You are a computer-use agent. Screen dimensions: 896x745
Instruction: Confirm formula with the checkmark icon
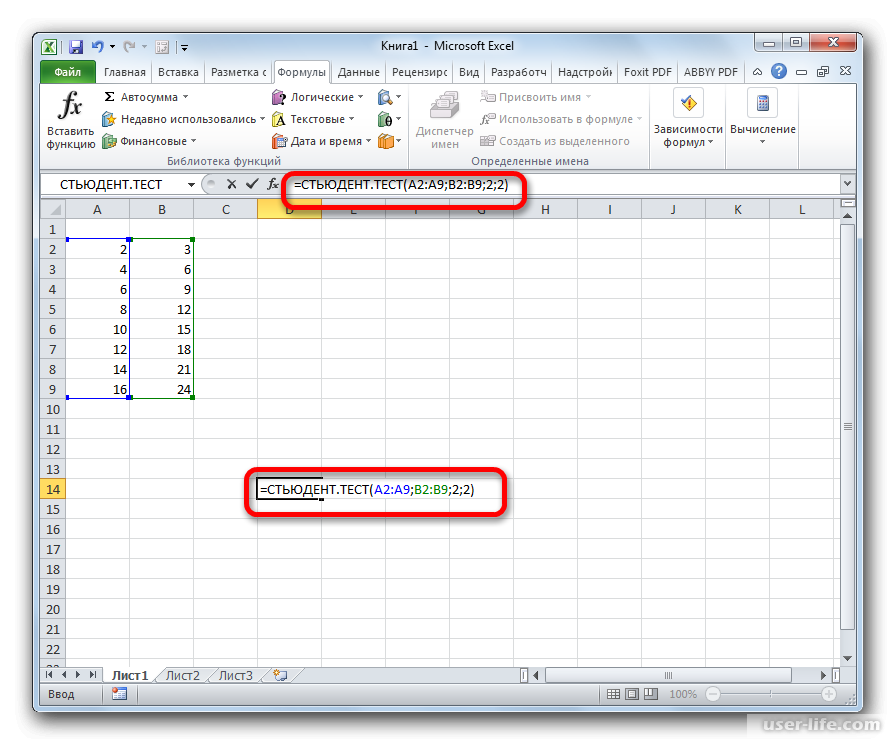(x=252, y=184)
